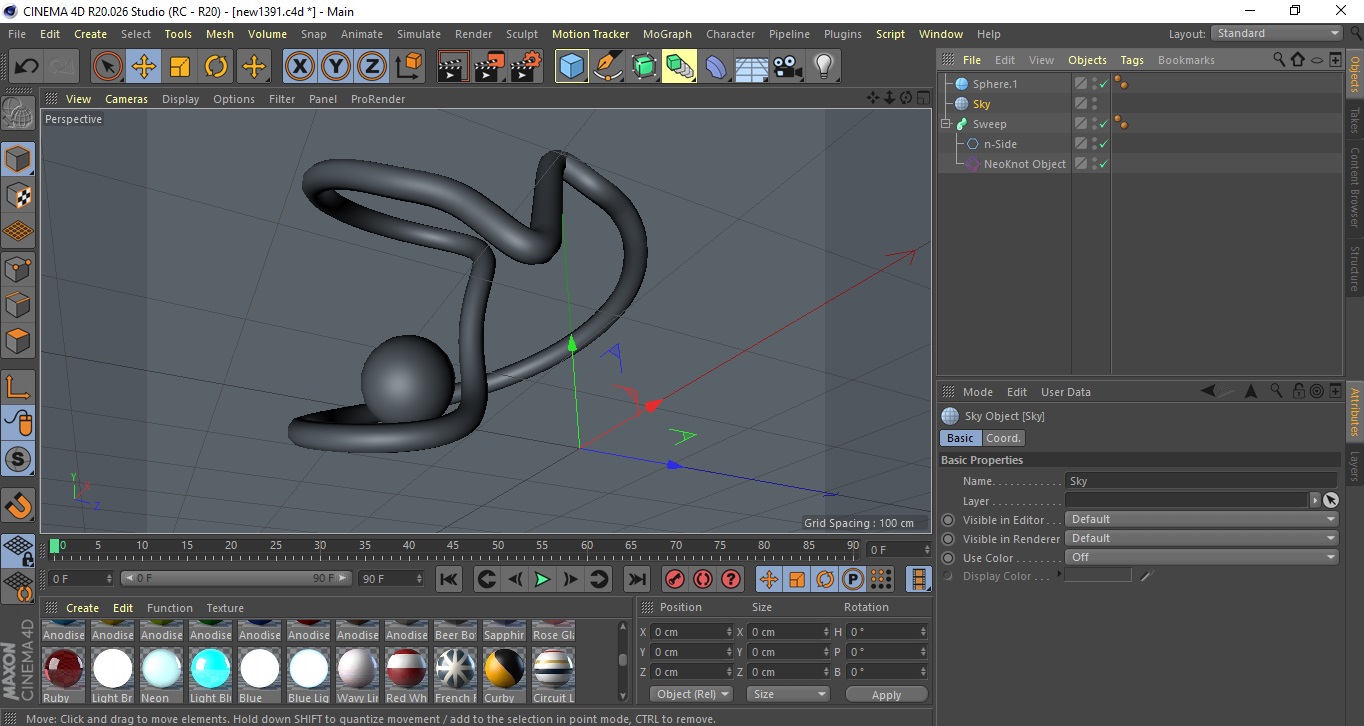
Task: Open the Visible in Editor dropdown
Action: (x=1201, y=519)
